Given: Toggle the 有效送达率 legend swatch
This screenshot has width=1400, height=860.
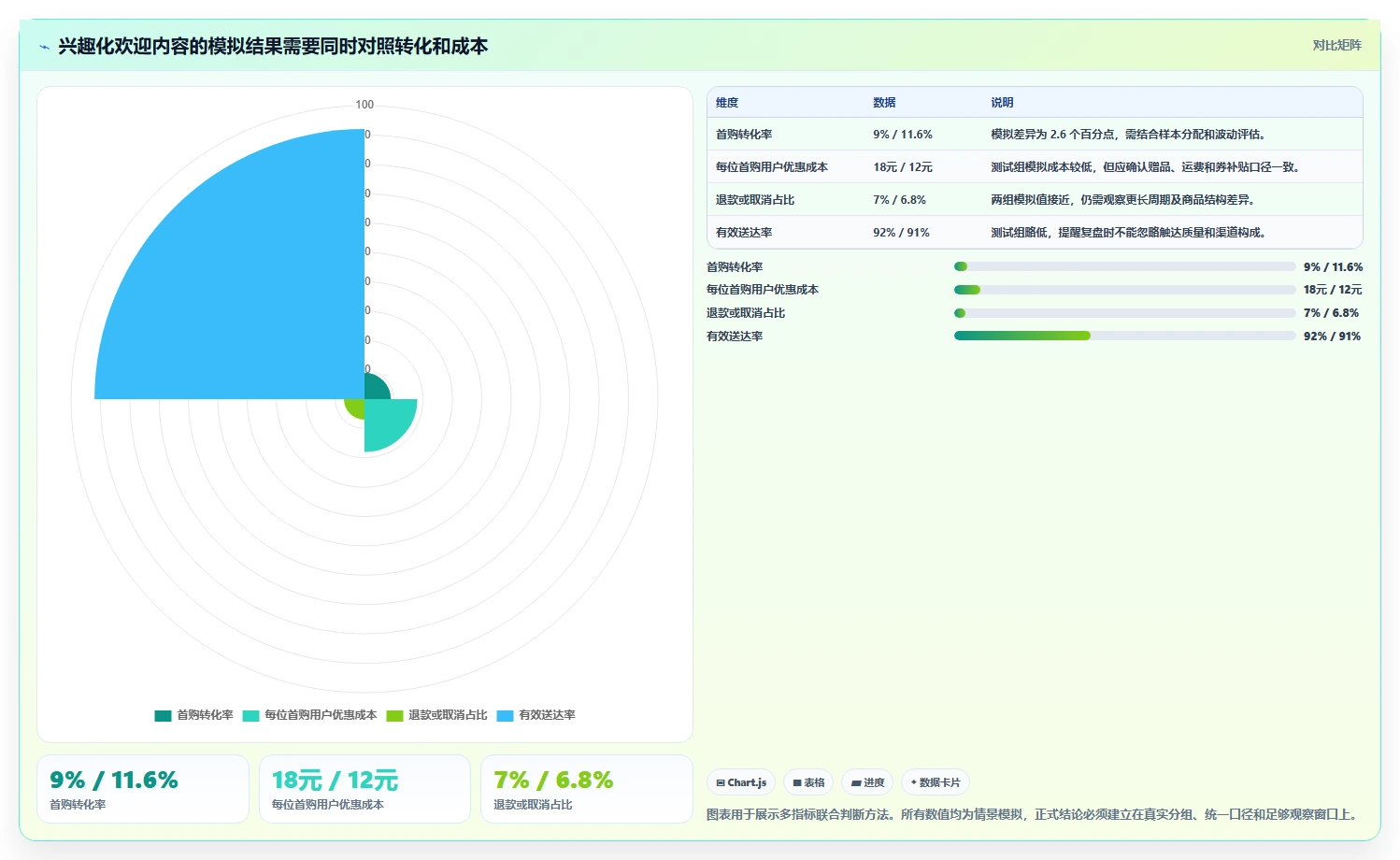Looking at the screenshot, I should pyautogui.click(x=505, y=715).
